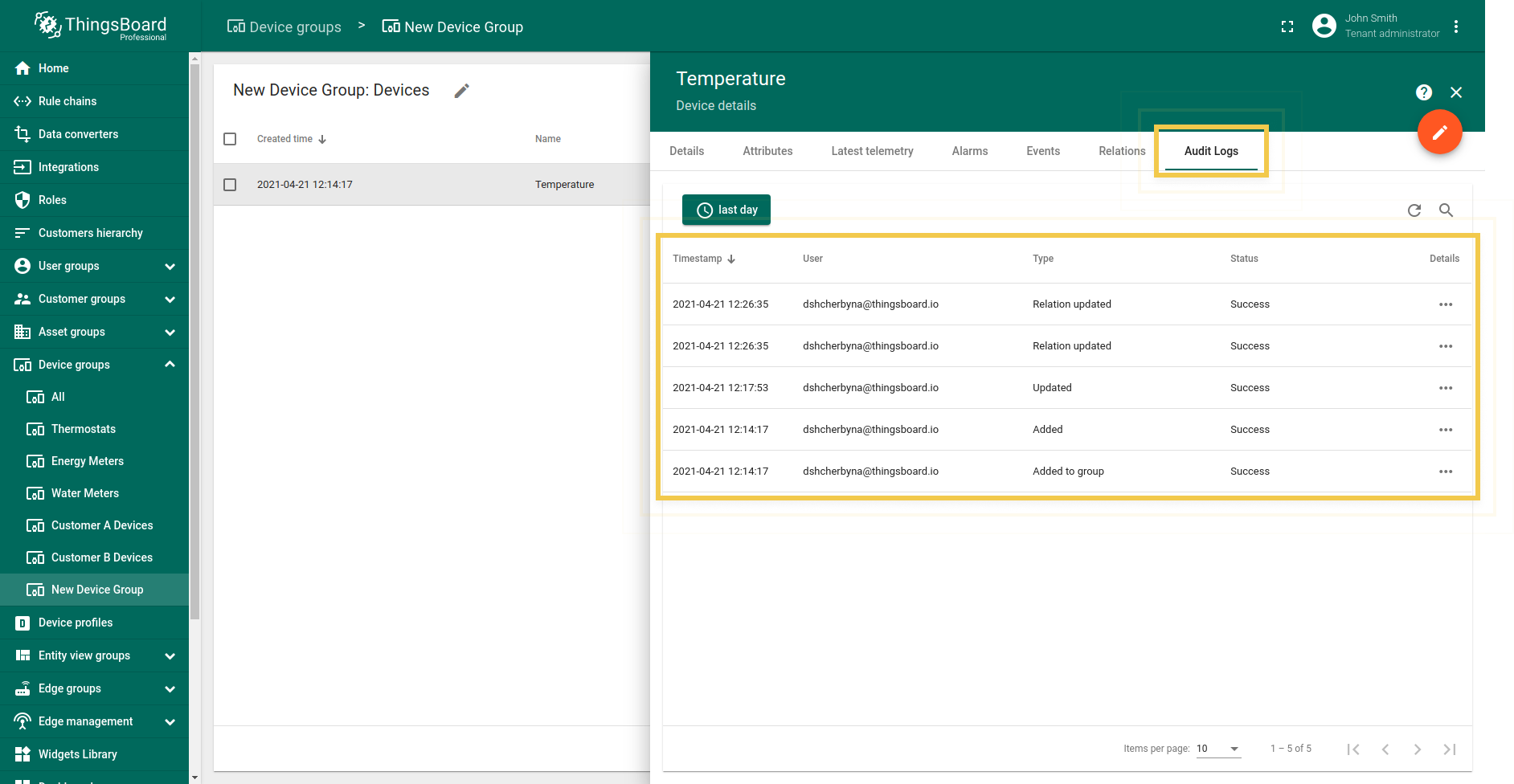Open the Integrations section

[68, 166]
